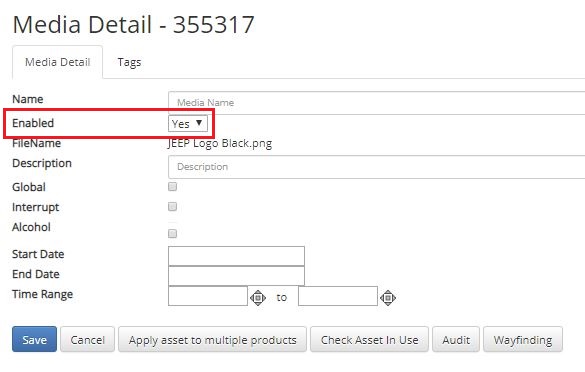Click the Cancel button
Image resolution: width=585 pixels, height=372 pixels.
[x=88, y=339]
